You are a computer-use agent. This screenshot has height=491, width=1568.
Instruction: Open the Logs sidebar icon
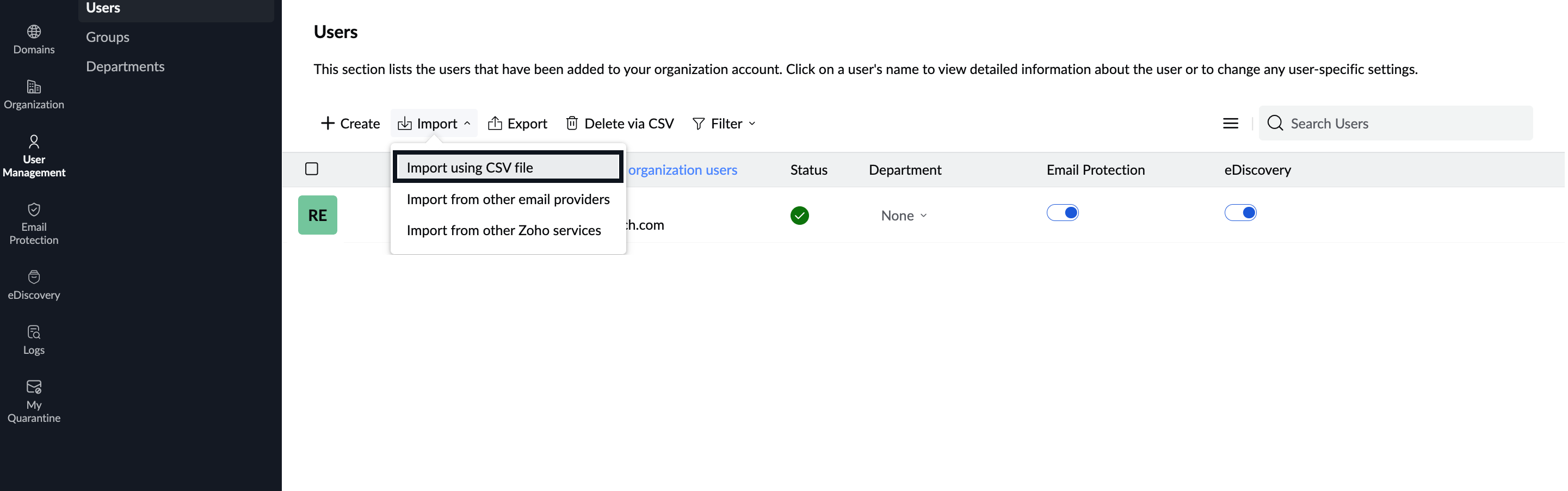click(x=34, y=332)
